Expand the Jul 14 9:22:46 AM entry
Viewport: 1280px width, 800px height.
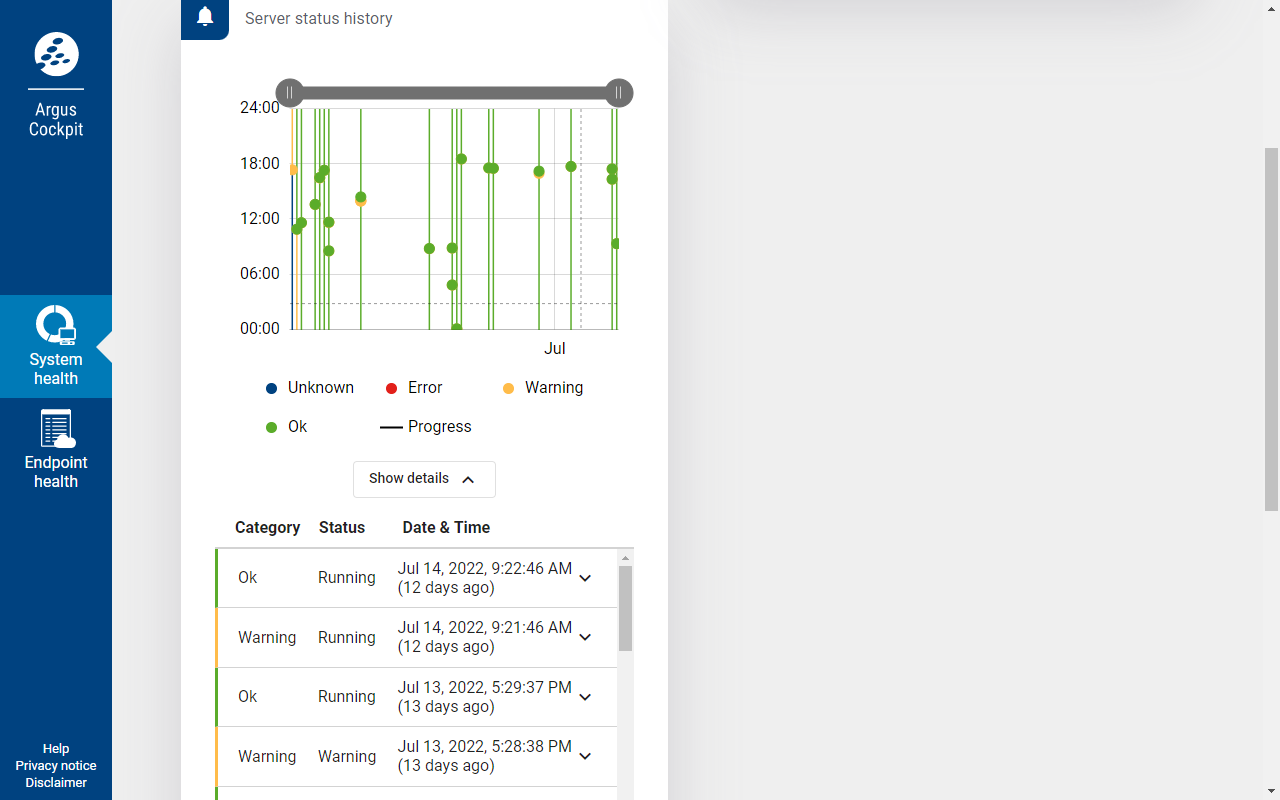(x=586, y=578)
